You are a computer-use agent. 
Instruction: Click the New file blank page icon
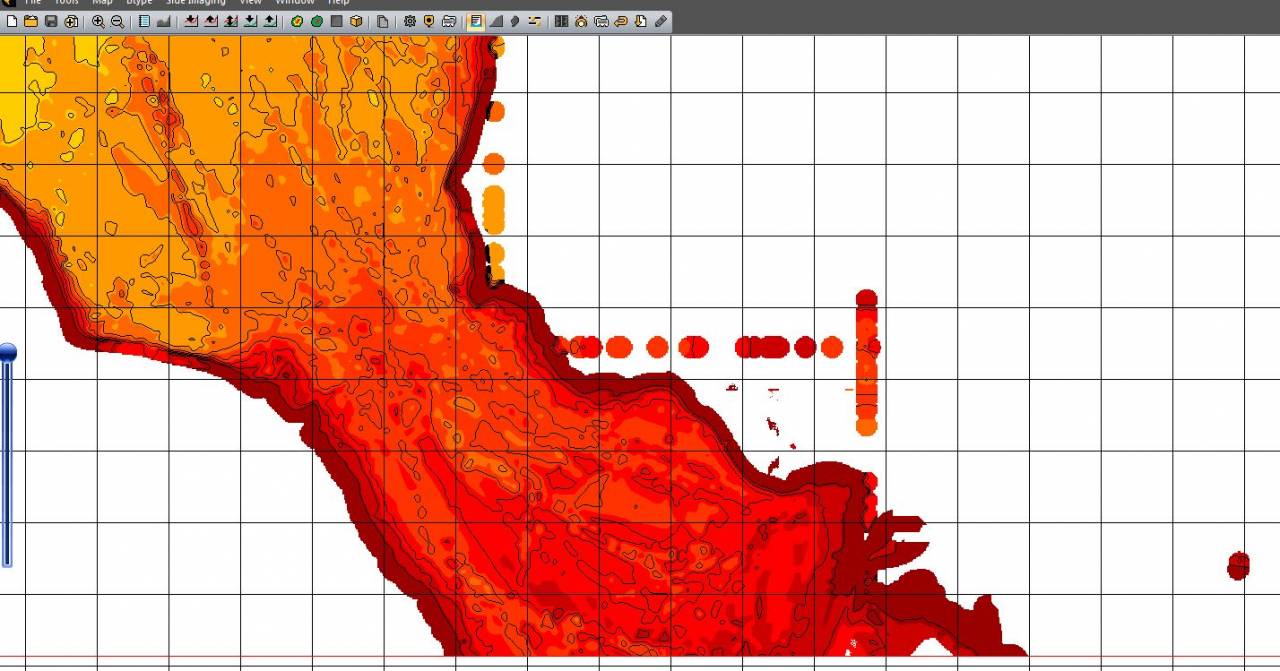point(12,21)
